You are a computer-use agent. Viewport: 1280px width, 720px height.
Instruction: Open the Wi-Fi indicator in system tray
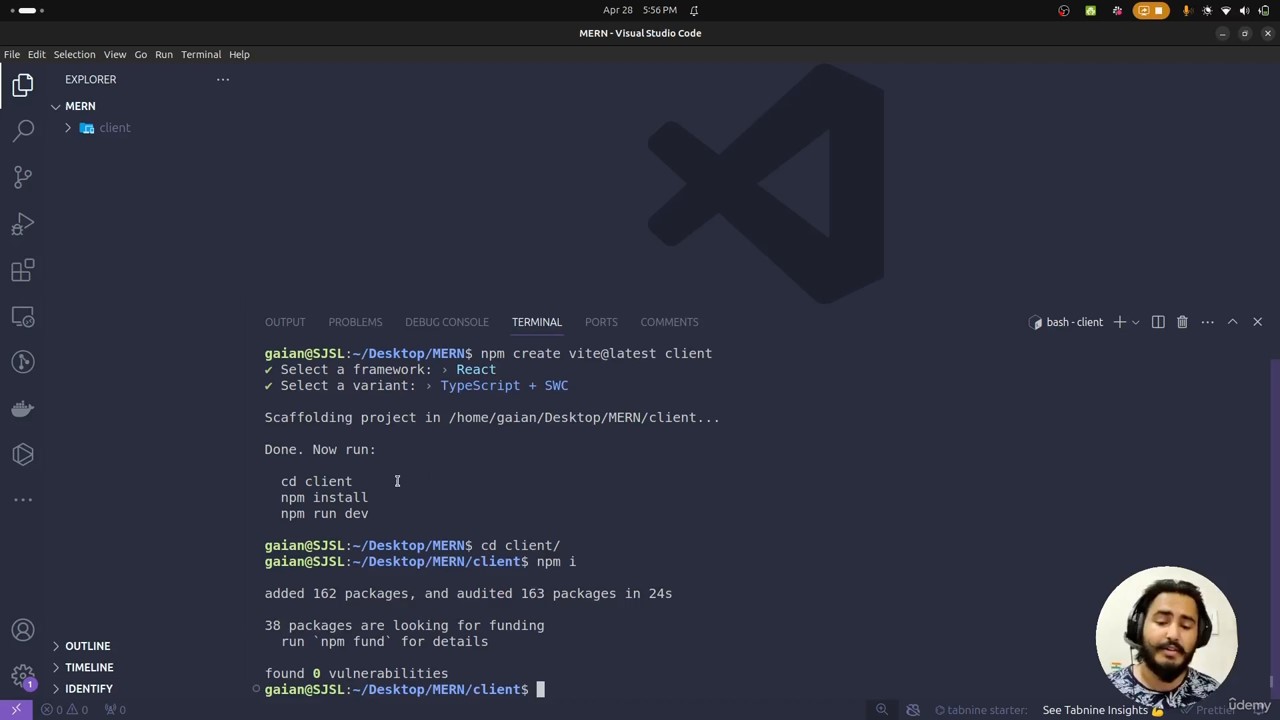(x=1226, y=10)
